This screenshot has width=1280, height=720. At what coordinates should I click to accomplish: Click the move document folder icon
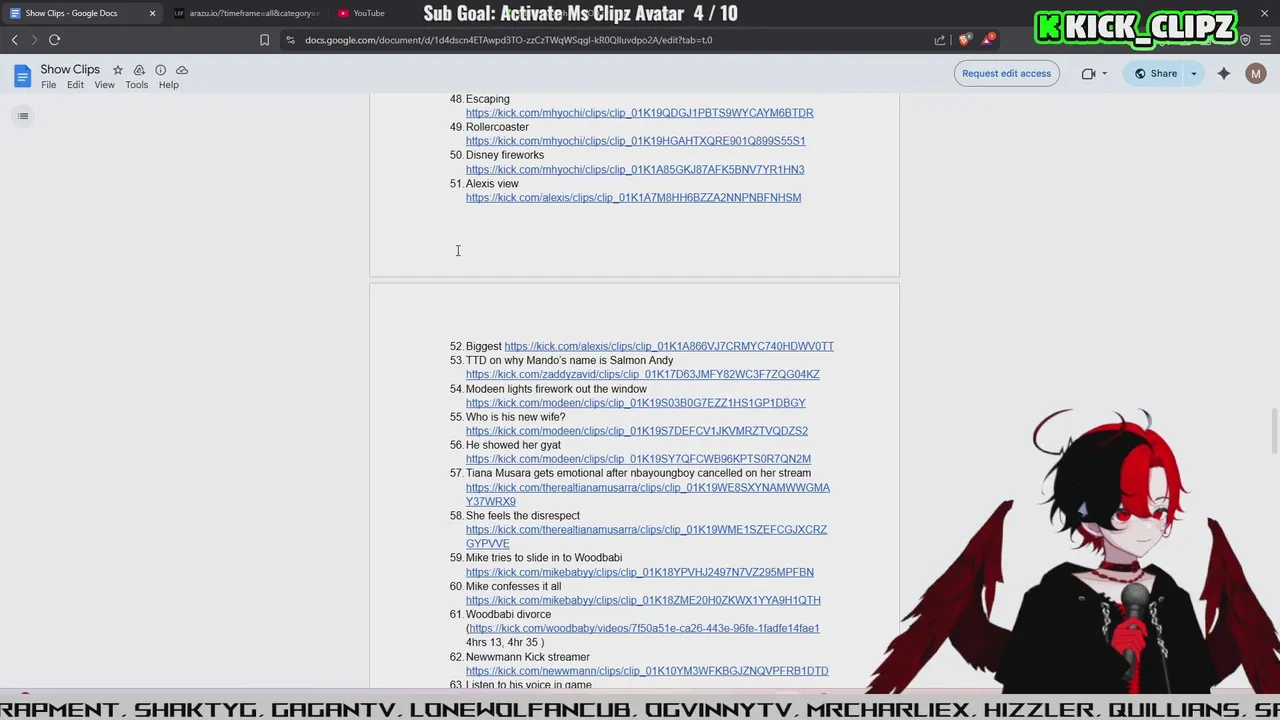pyautogui.click(x=139, y=70)
